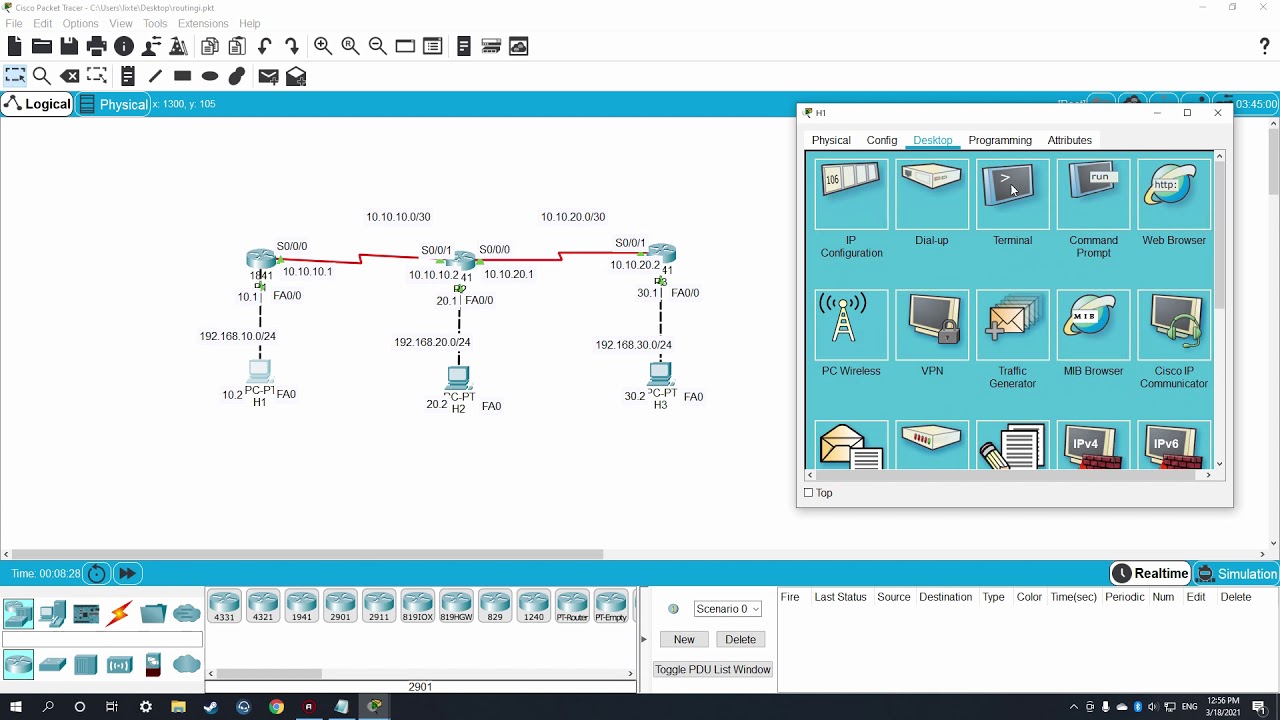Click the workspace horizontal scrollbar
The height and width of the screenshot is (720, 1280).
point(308,553)
